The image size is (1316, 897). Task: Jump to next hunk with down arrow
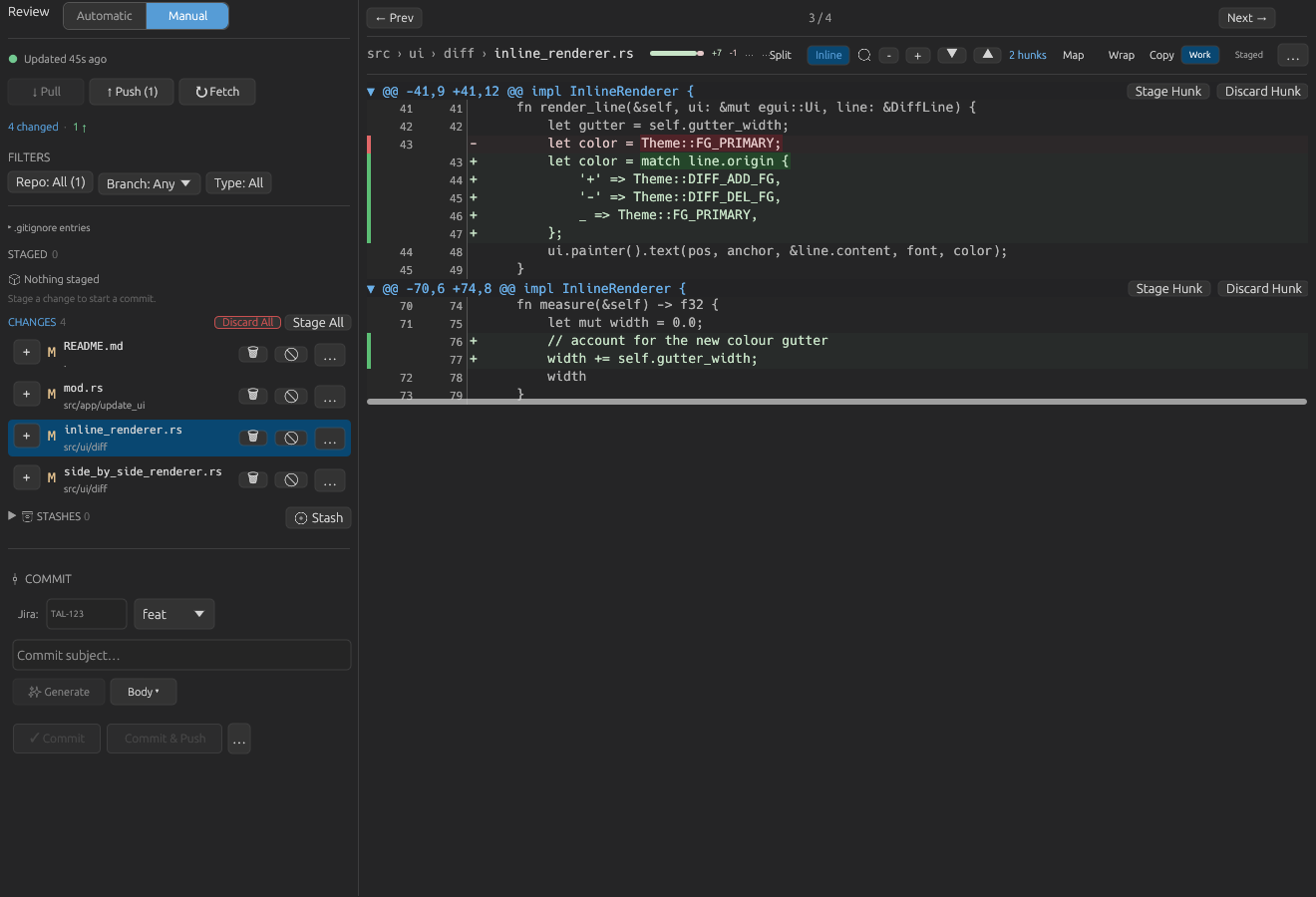pos(952,54)
